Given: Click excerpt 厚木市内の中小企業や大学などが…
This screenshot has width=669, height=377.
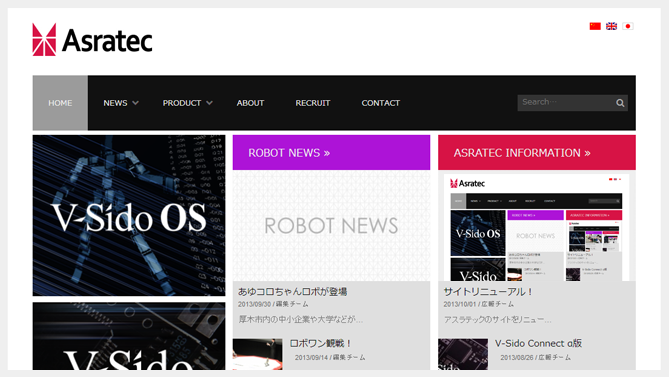Looking at the screenshot, I should pos(300,319).
